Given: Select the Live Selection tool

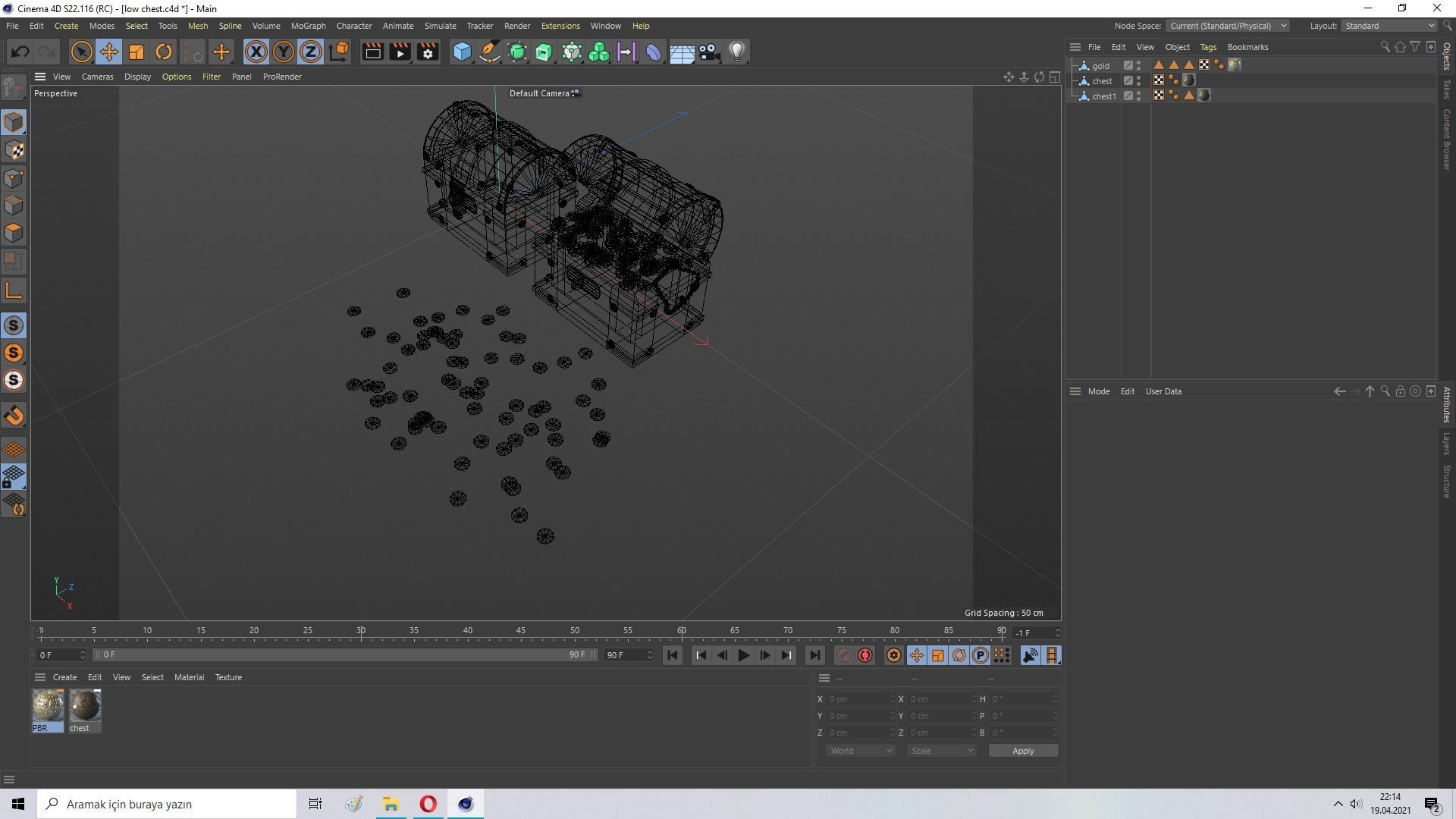Looking at the screenshot, I should pyautogui.click(x=81, y=52).
